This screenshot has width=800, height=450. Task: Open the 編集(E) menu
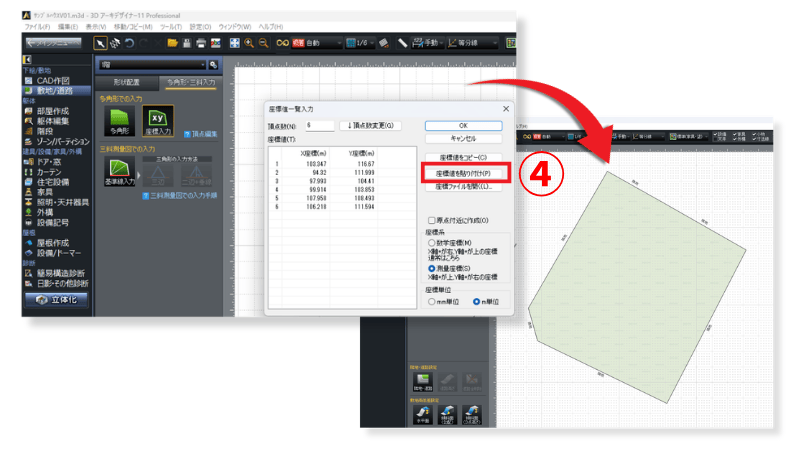point(68,26)
